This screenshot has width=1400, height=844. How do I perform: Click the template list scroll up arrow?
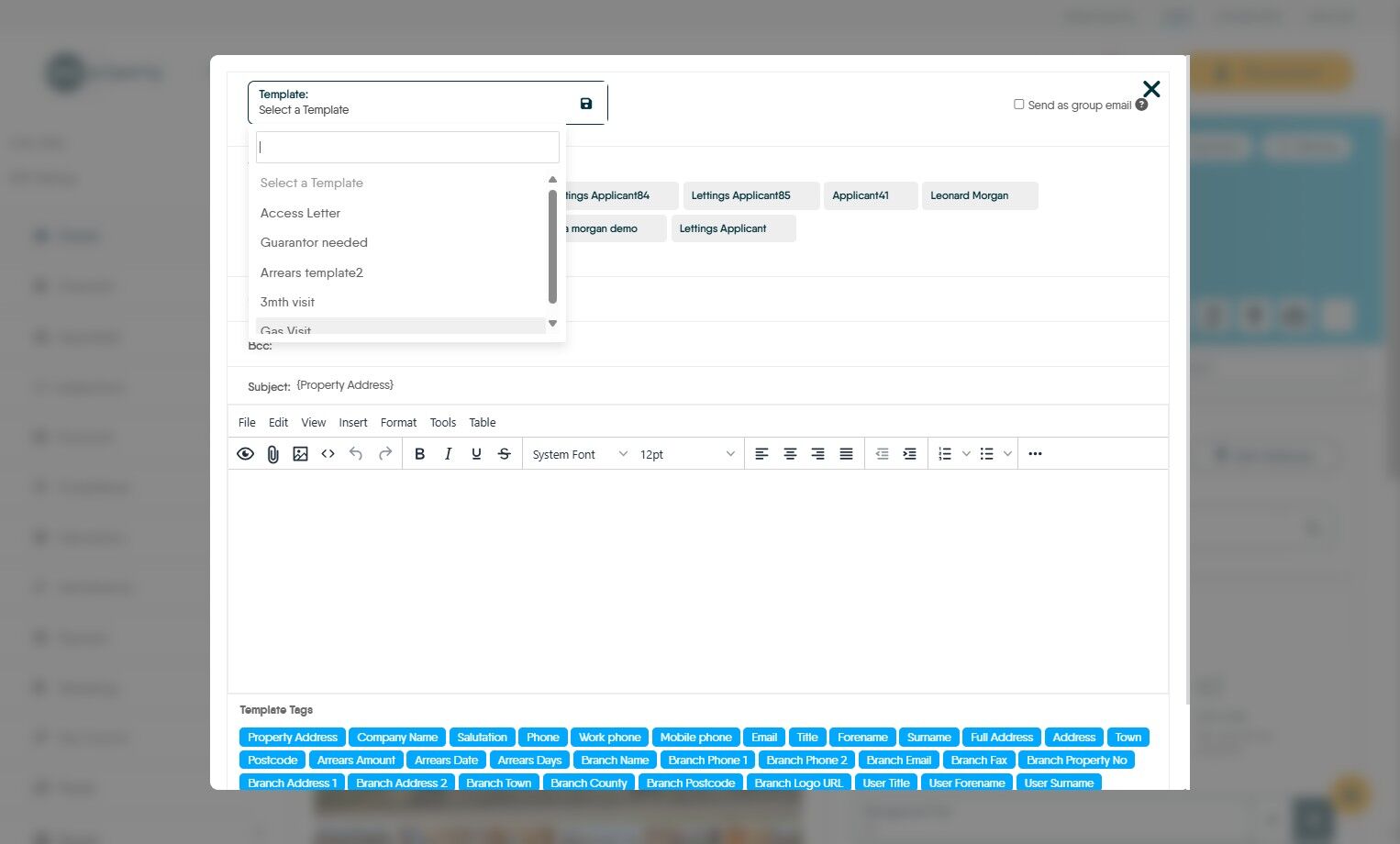point(552,180)
